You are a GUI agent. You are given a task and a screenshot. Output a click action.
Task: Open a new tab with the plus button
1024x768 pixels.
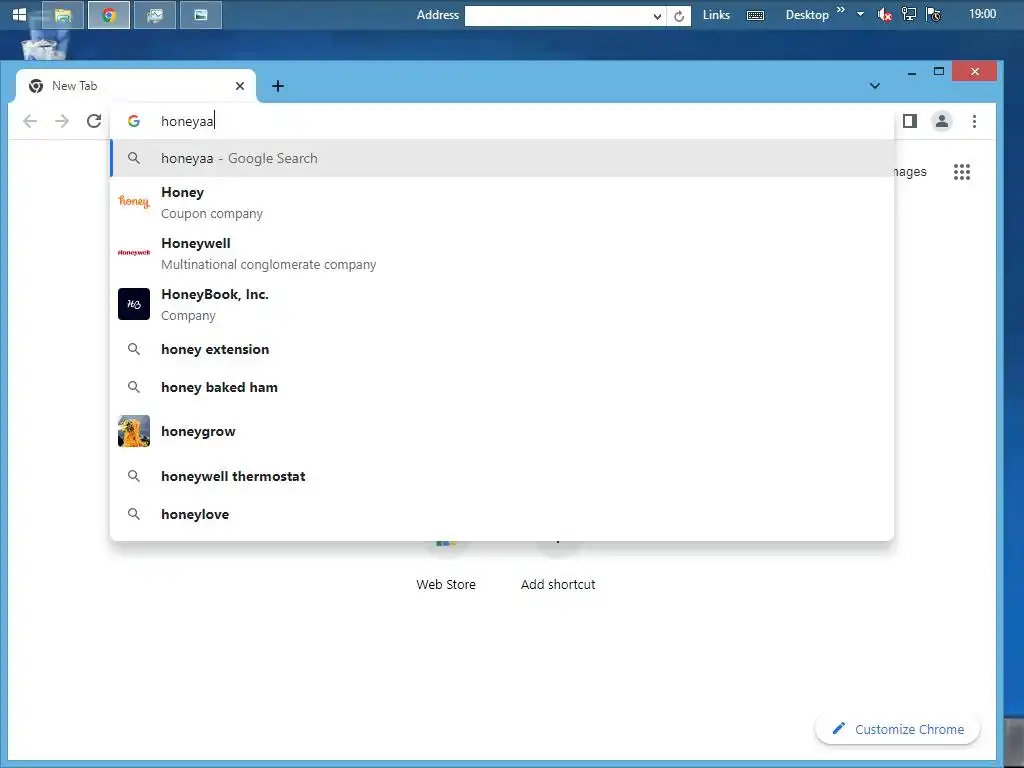(x=278, y=86)
